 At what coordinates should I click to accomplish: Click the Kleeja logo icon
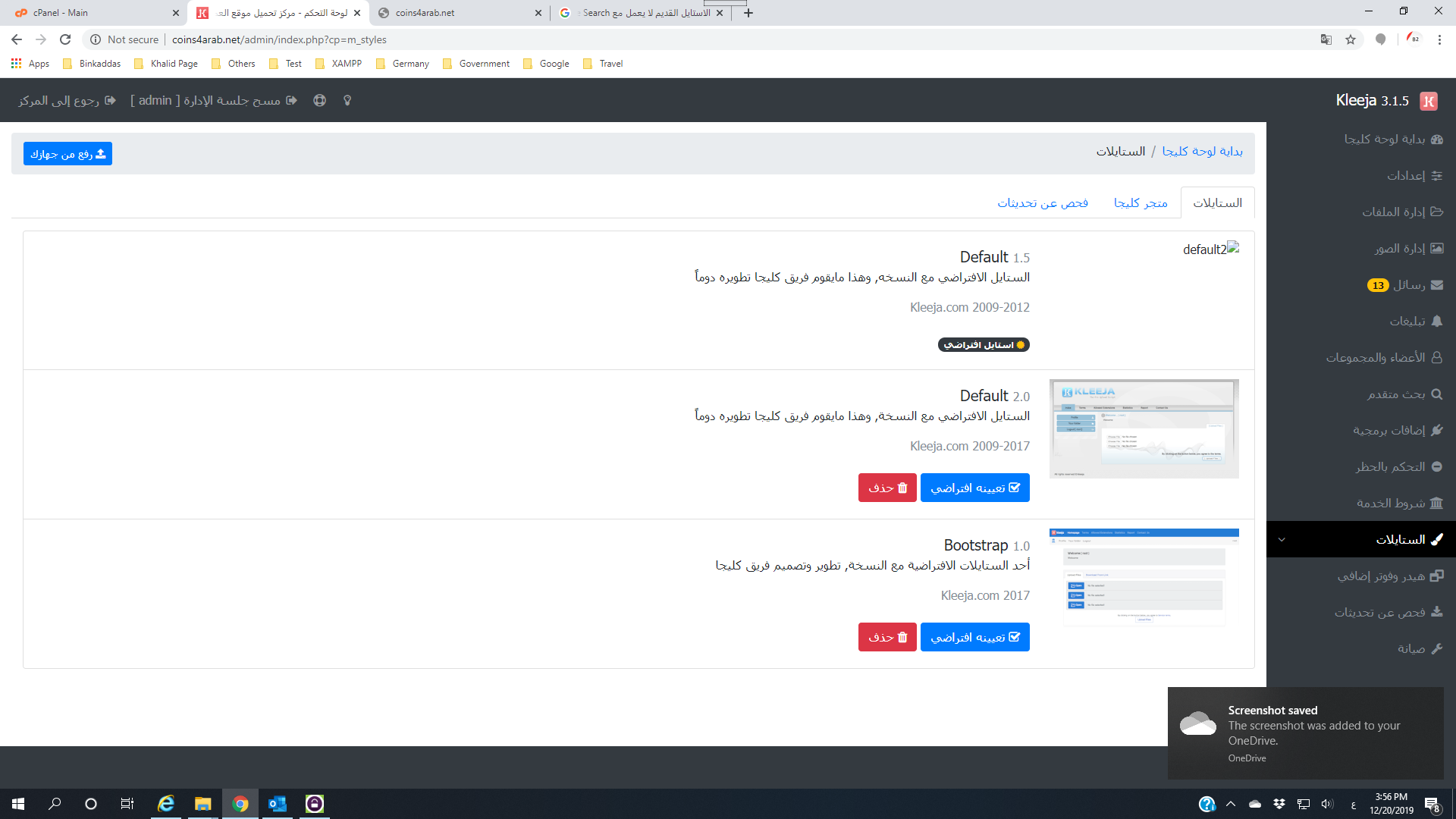[x=1429, y=101]
